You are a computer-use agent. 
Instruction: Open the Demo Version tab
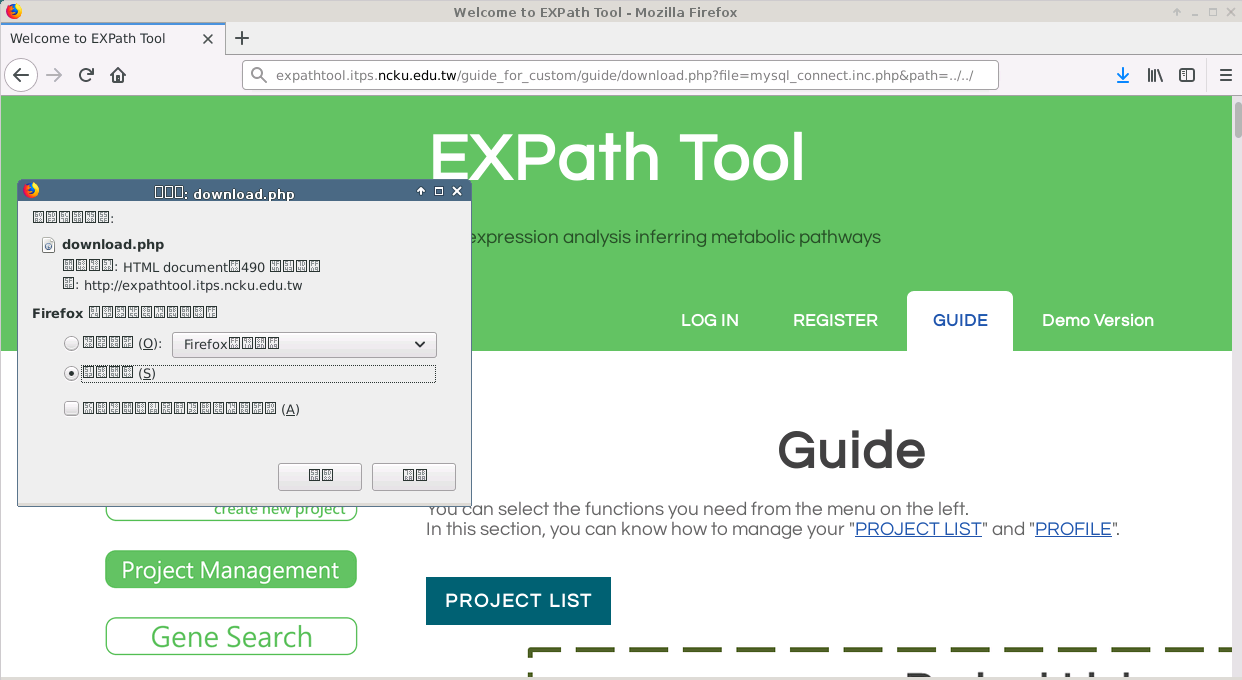pyautogui.click(x=1098, y=321)
